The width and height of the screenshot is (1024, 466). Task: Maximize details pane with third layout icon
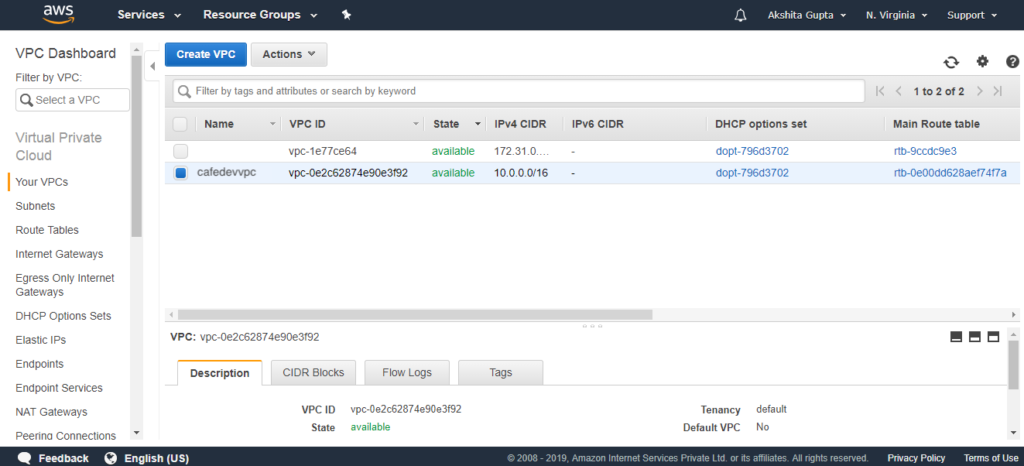(x=993, y=337)
